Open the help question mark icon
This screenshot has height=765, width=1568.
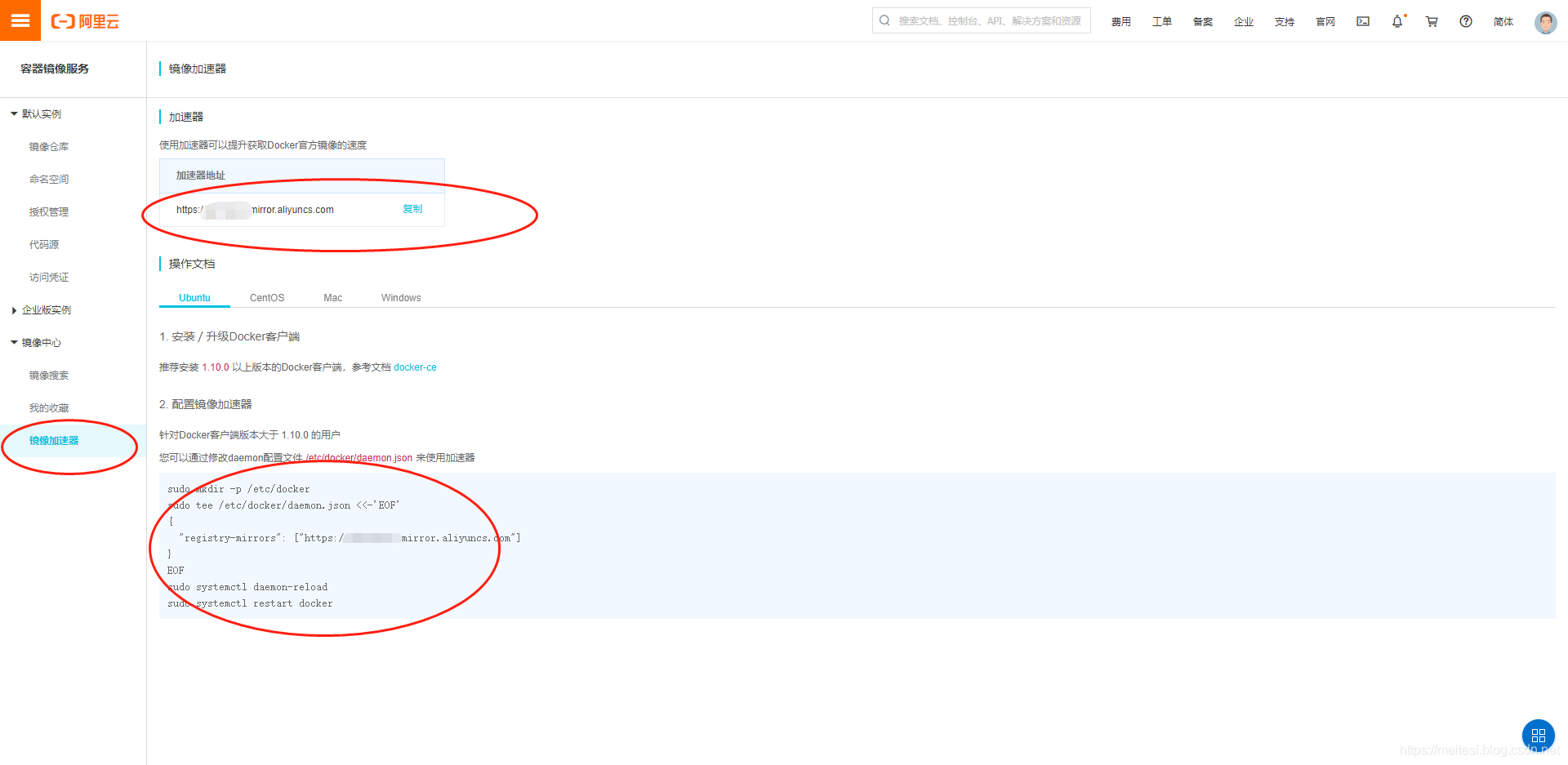tap(1466, 21)
